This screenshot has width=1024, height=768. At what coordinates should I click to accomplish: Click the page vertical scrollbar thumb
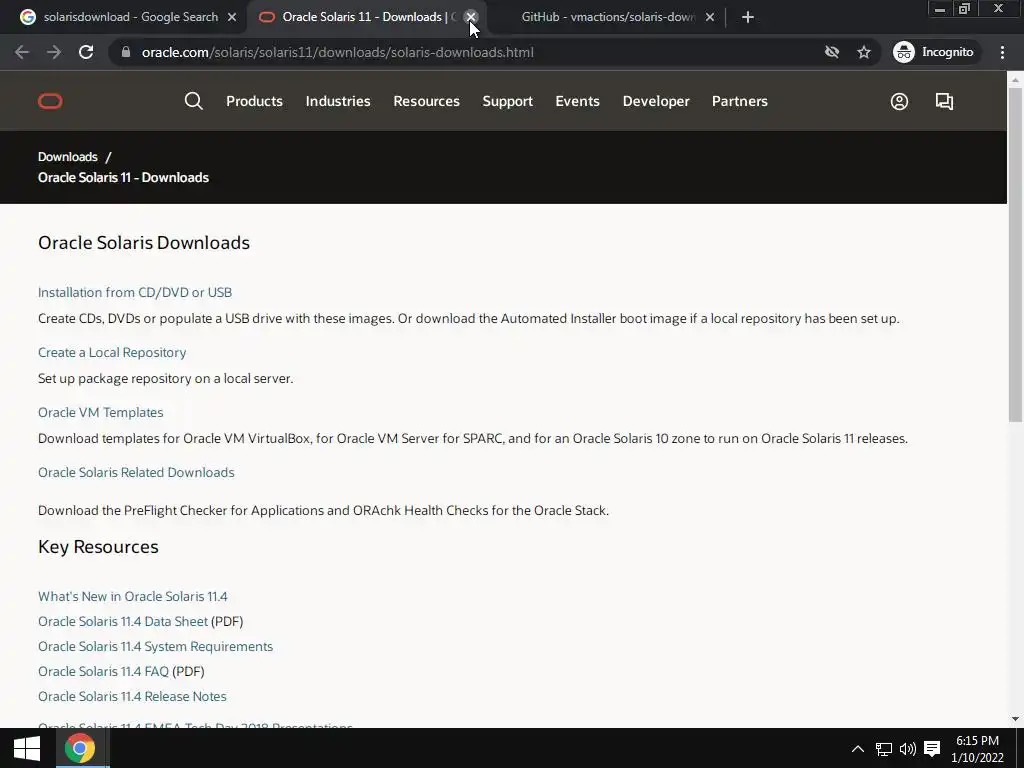coord(1015,255)
